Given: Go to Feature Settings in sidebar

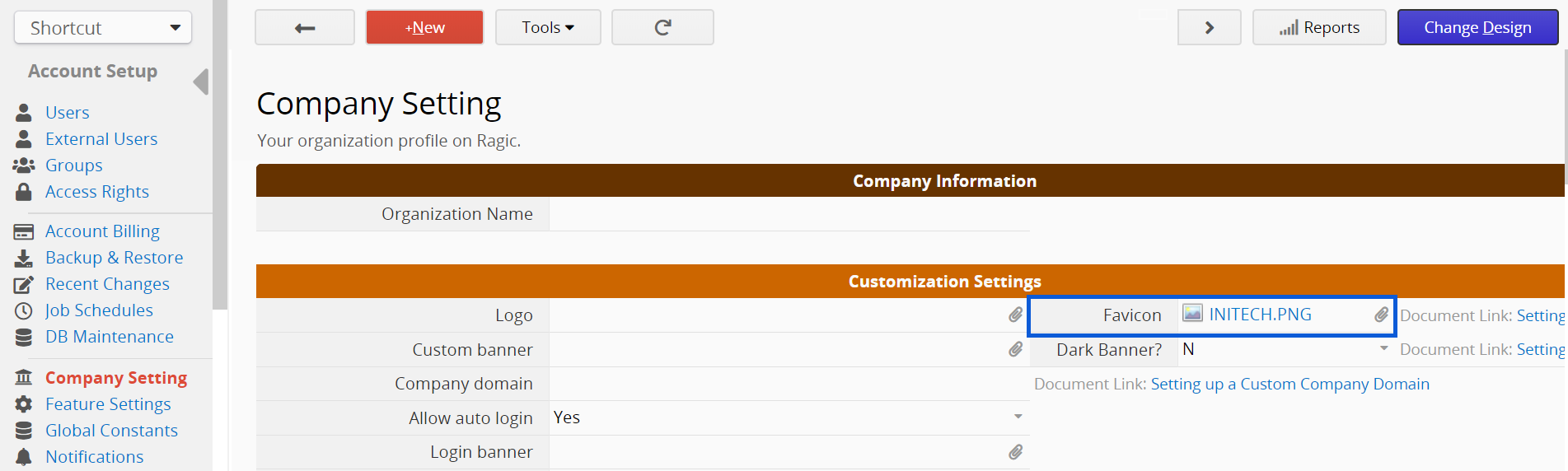Looking at the screenshot, I should tap(108, 404).
